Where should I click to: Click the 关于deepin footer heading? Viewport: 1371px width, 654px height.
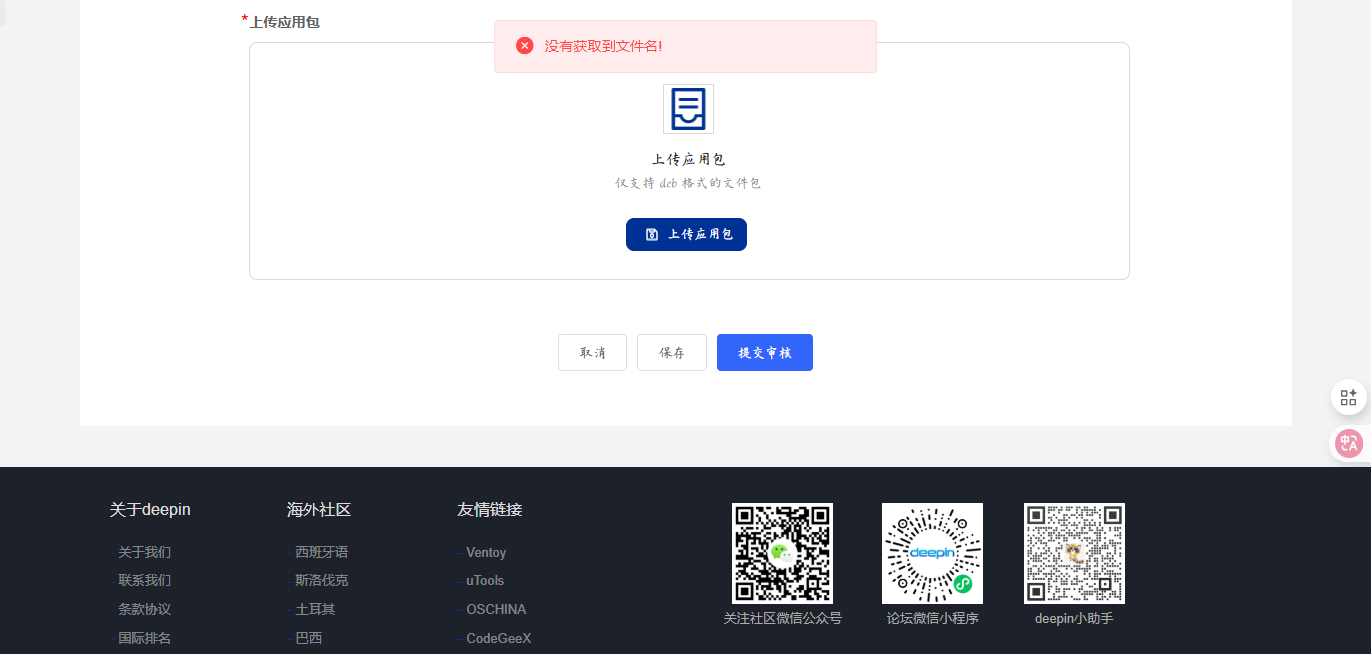tap(150, 510)
